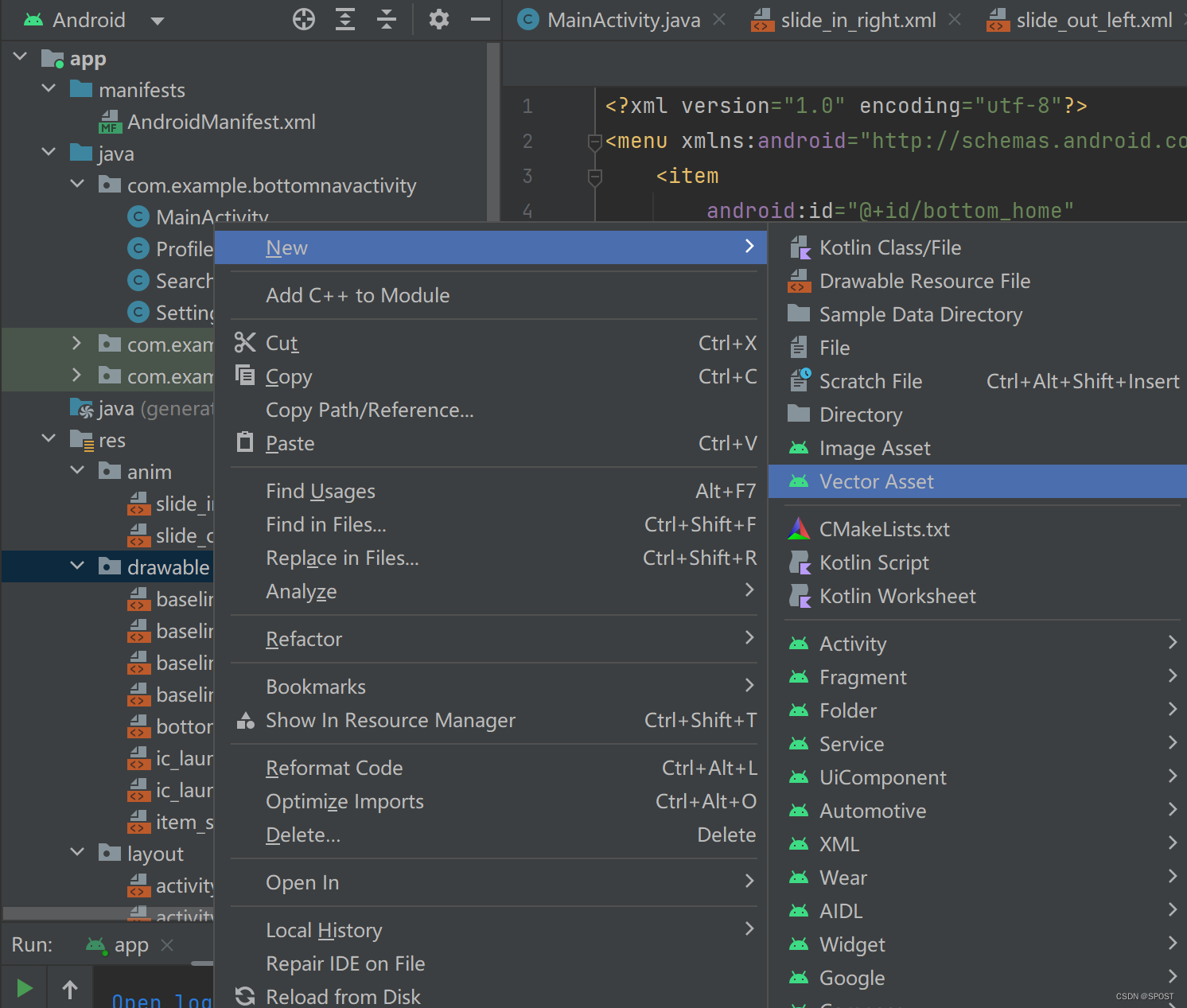Open the New submenu entry
Screen dimensions: 1187x1008
pyautogui.click(x=491, y=247)
